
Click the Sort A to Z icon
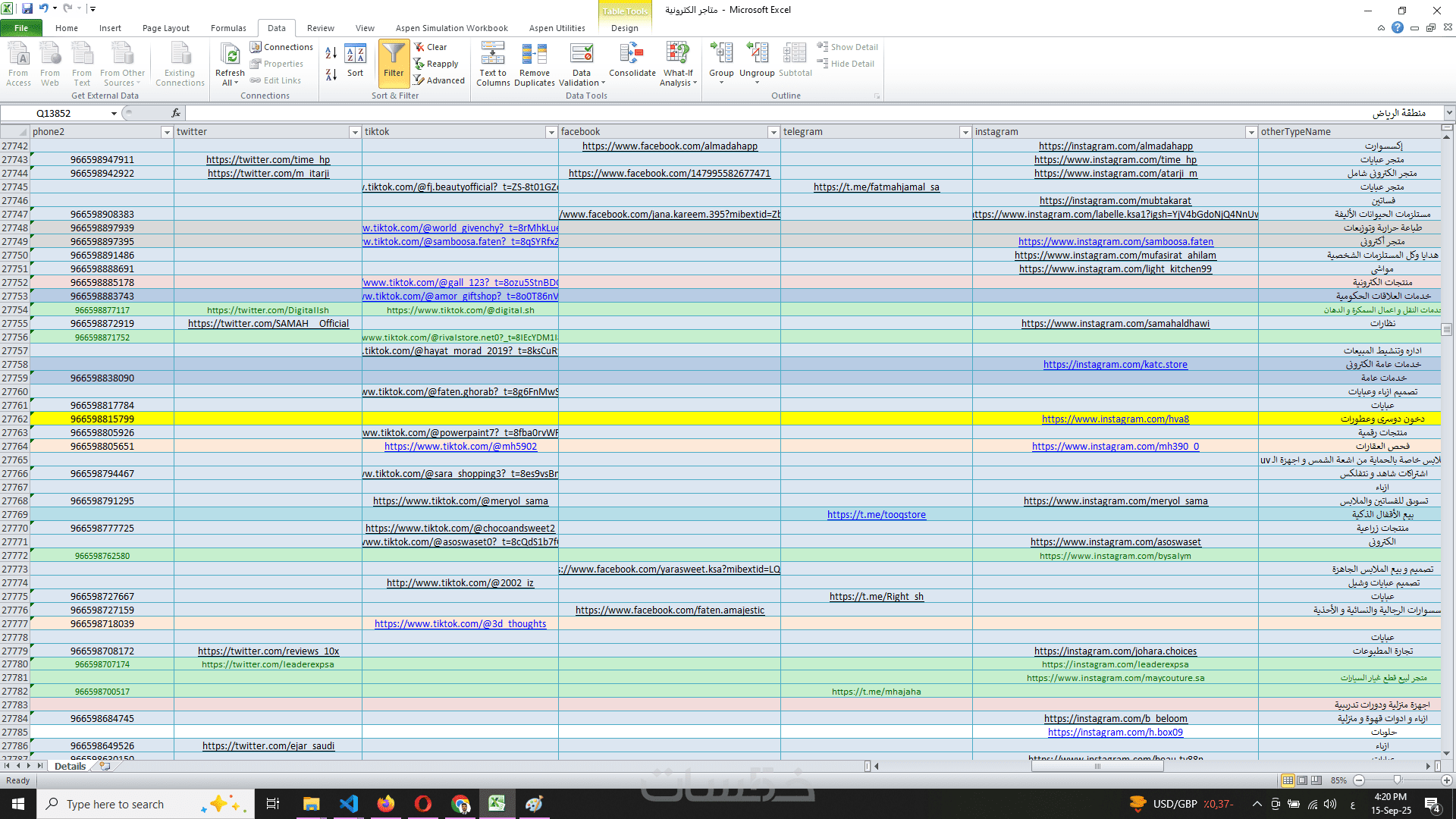click(x=331, y=53)
